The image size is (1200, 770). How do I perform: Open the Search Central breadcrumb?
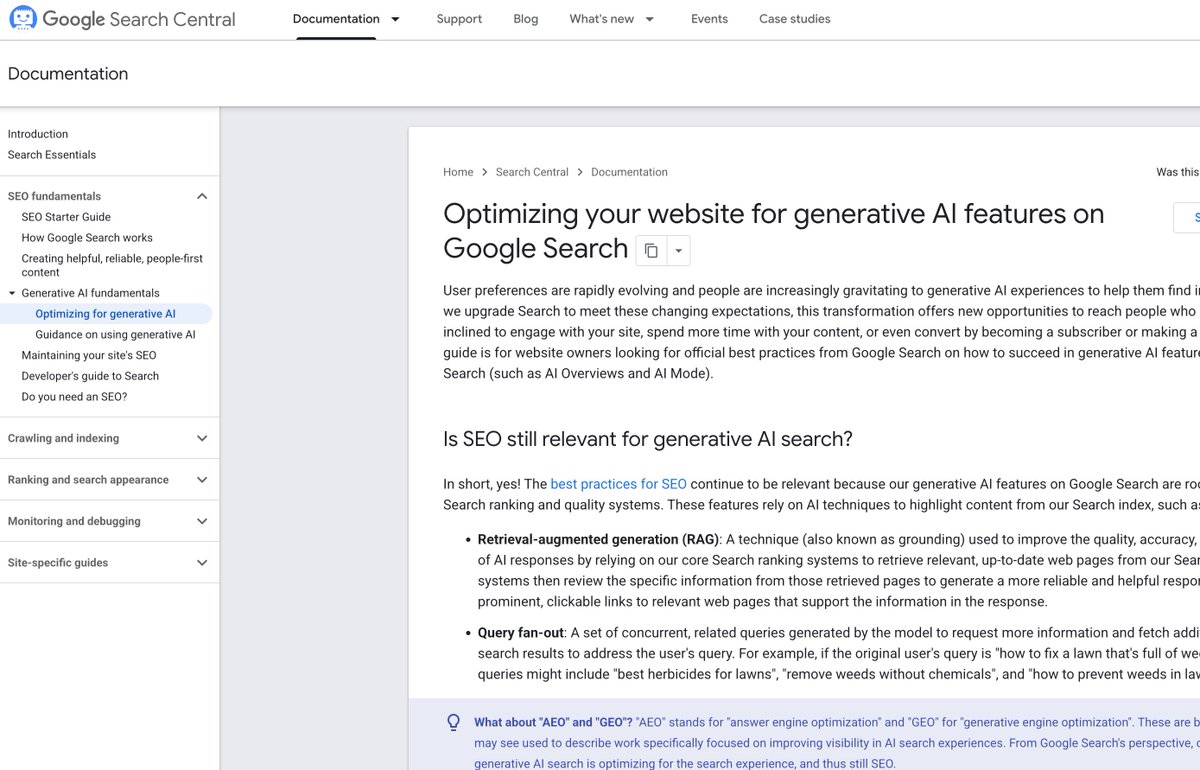[x=532, y=172]
